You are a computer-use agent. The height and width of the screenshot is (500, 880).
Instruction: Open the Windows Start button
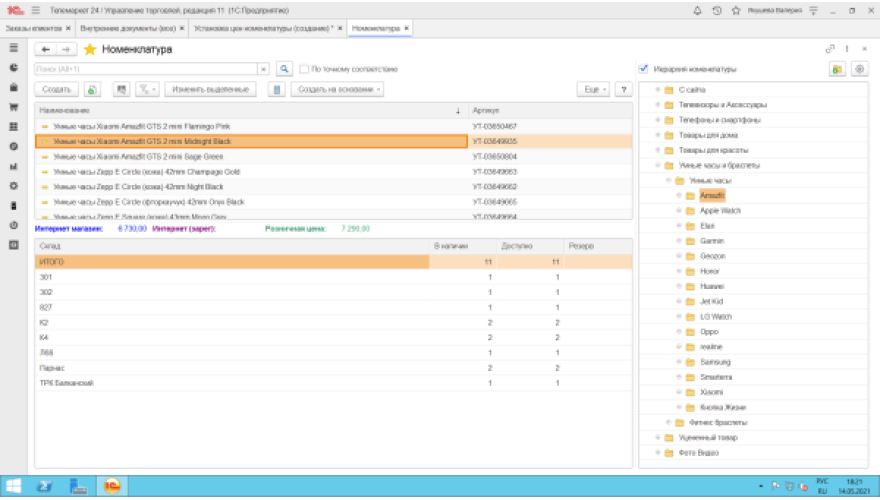point(13,486)
